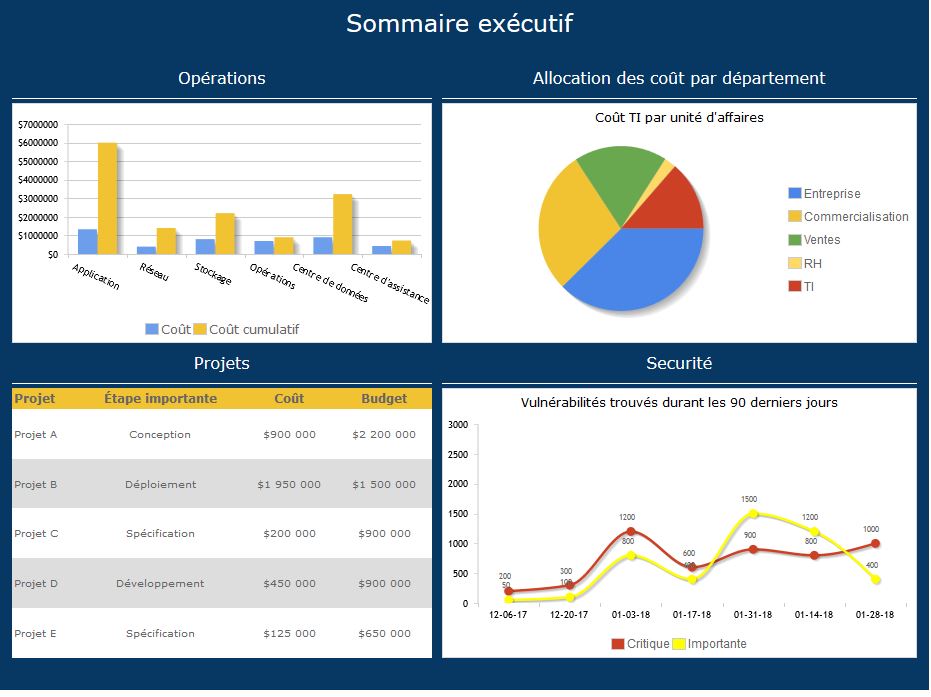Click the Sommaire exécutif page title

coord(460,23)
